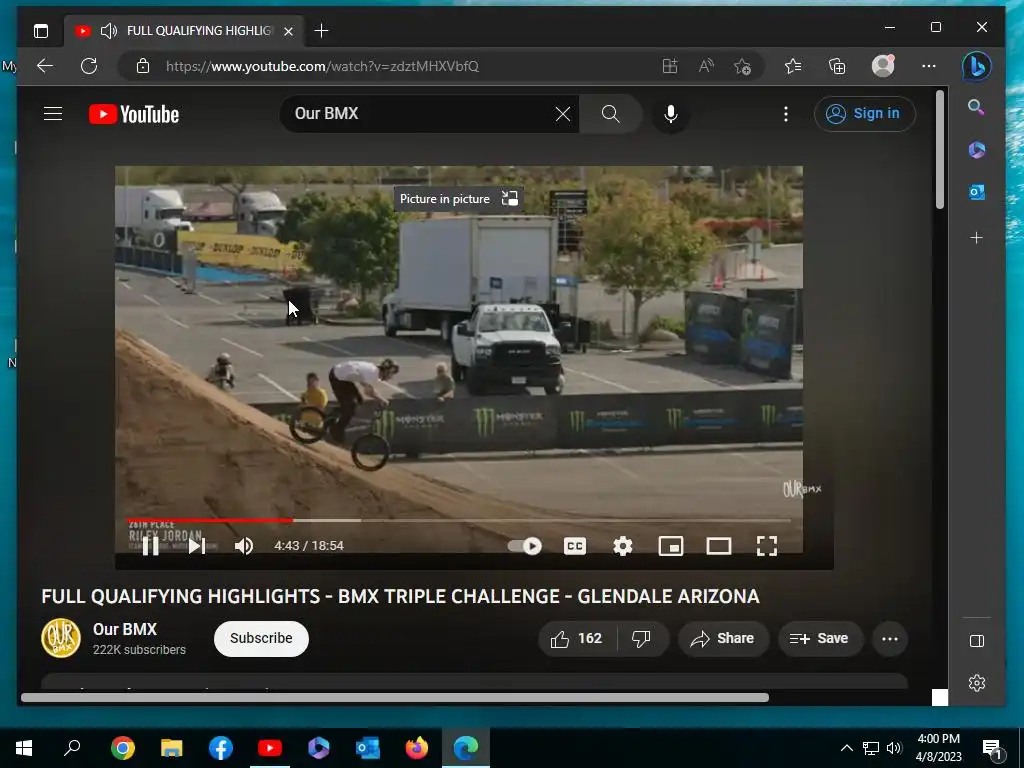Image resolution: width=1024 pixels, height=768 pixels.
Task: Clear the 'Our BMX' search text
Action: click(x=562, y=114)
